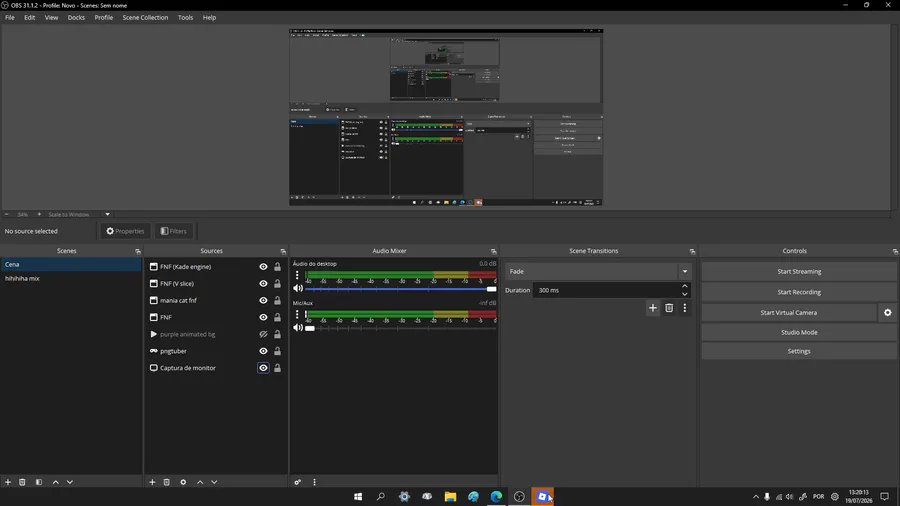Move source up arrow in Sources toolbar
900x506 pixels.
tap(200, 482)
